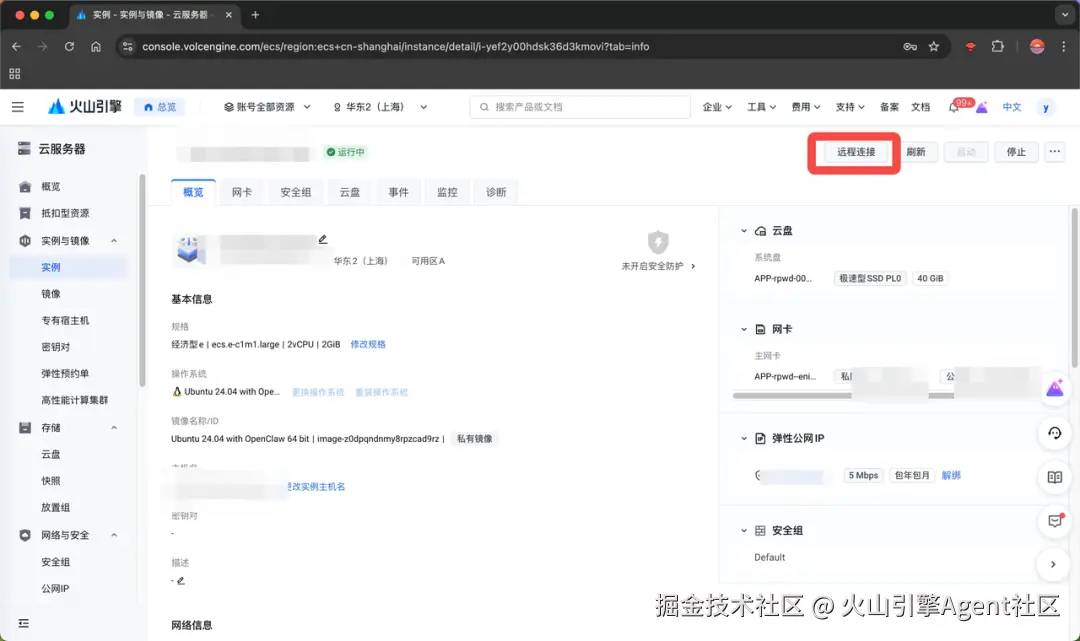Click the 修改规格 link
1080x641 pixels.
coord(368,344)
